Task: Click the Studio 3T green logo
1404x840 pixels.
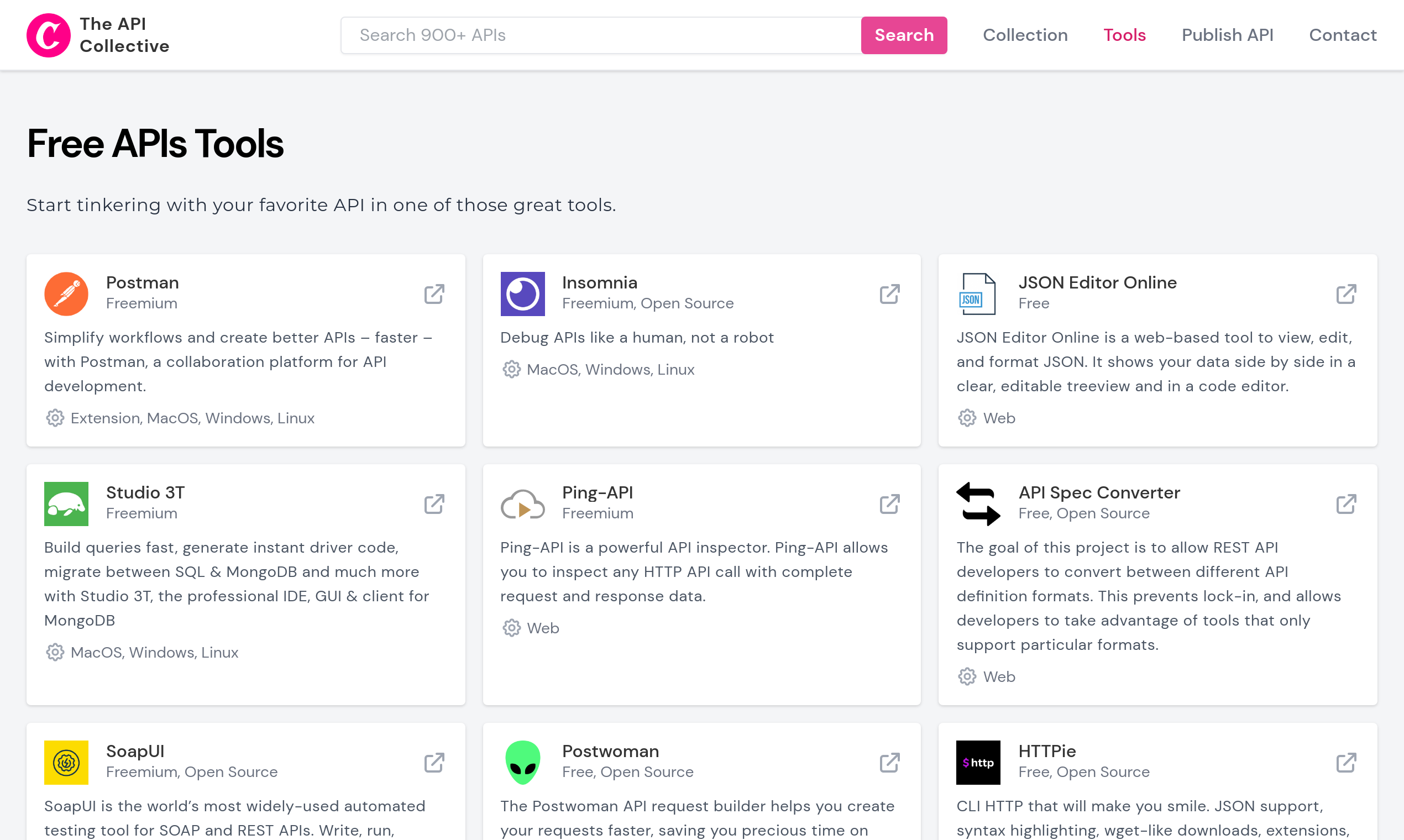Action: click(x=66, y=504)
